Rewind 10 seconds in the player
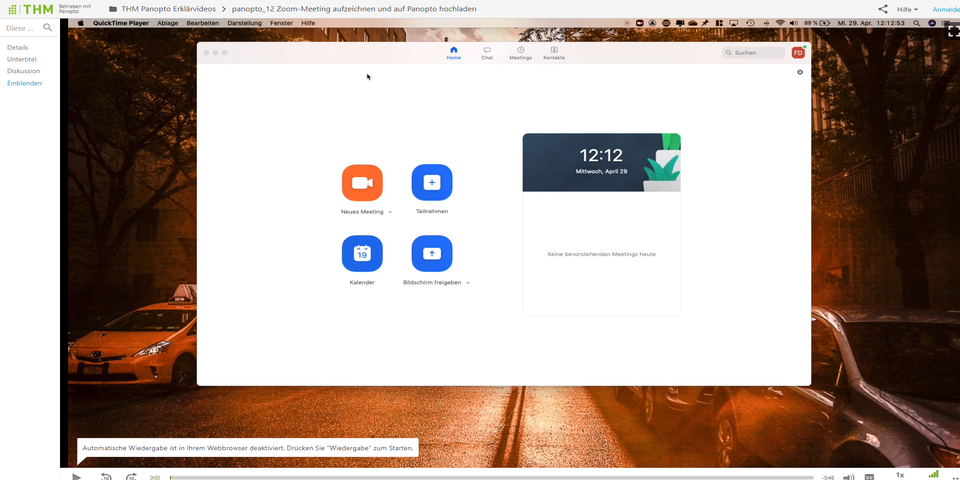 pos(106,476)
